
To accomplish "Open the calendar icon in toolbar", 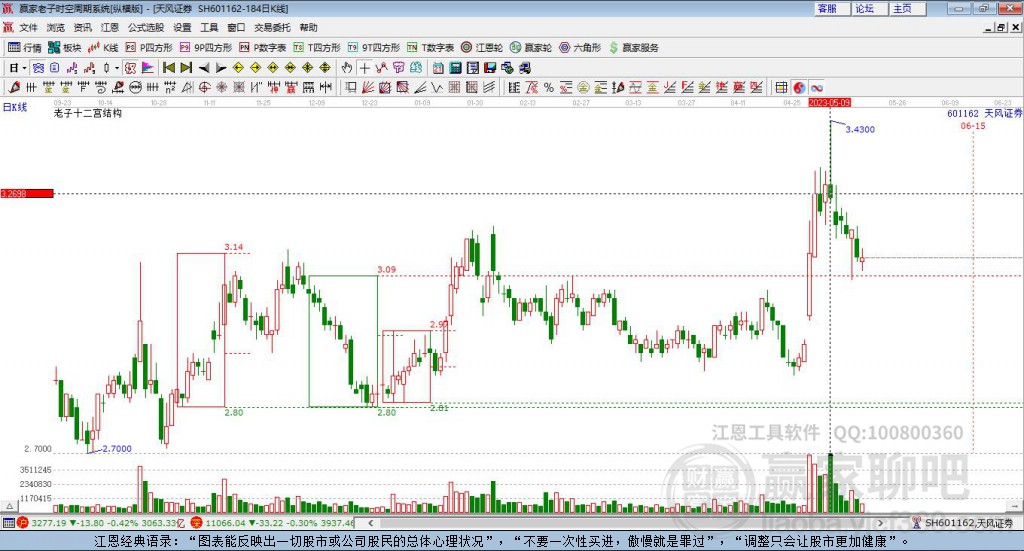I will tap(438, 68).
